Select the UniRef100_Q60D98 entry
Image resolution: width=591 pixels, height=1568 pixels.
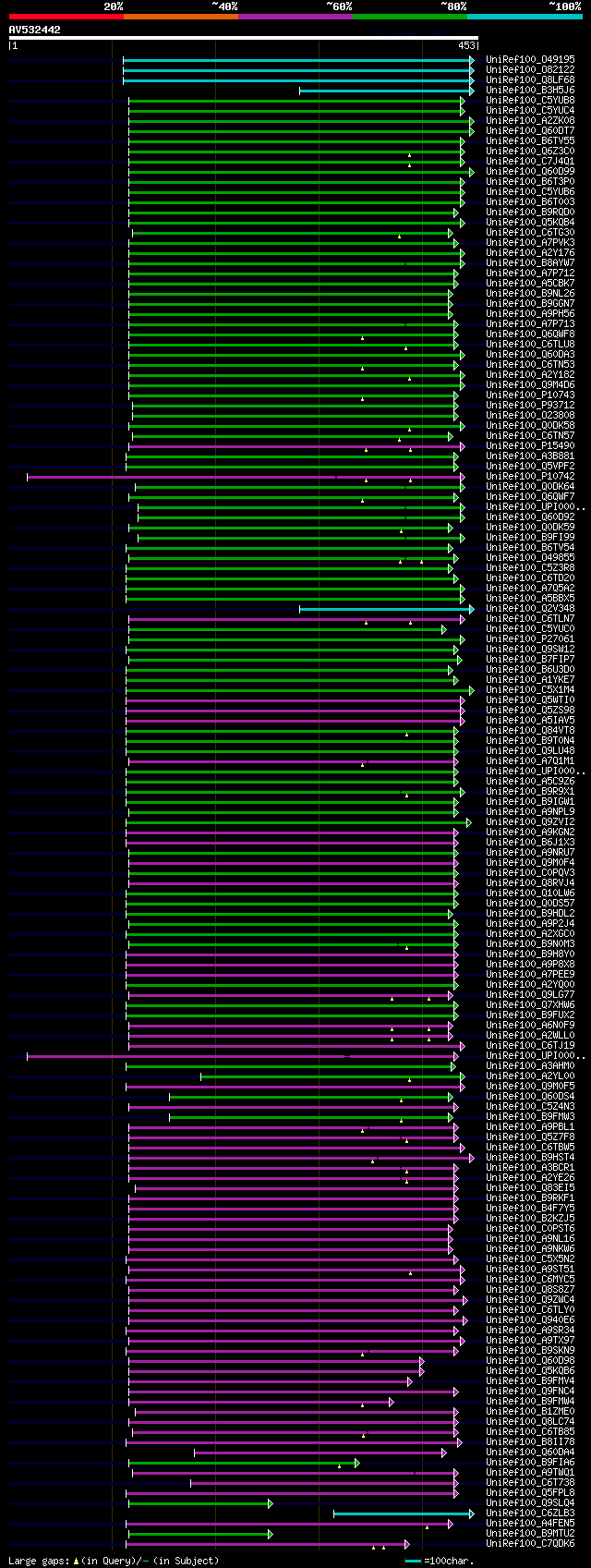click(x=530, y=1361)
